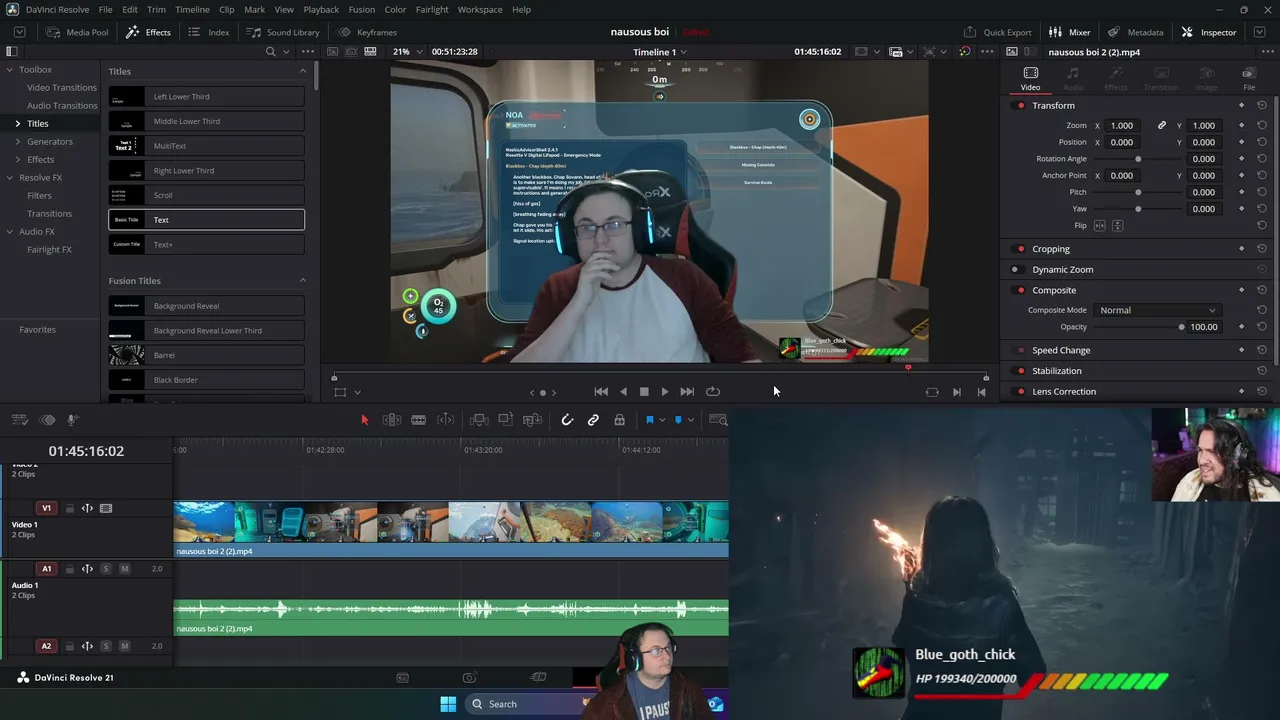The height and width of the screenshot is (720, 1280).
Task: Flip the clip vertically
Action: (x=1117, y=226)
